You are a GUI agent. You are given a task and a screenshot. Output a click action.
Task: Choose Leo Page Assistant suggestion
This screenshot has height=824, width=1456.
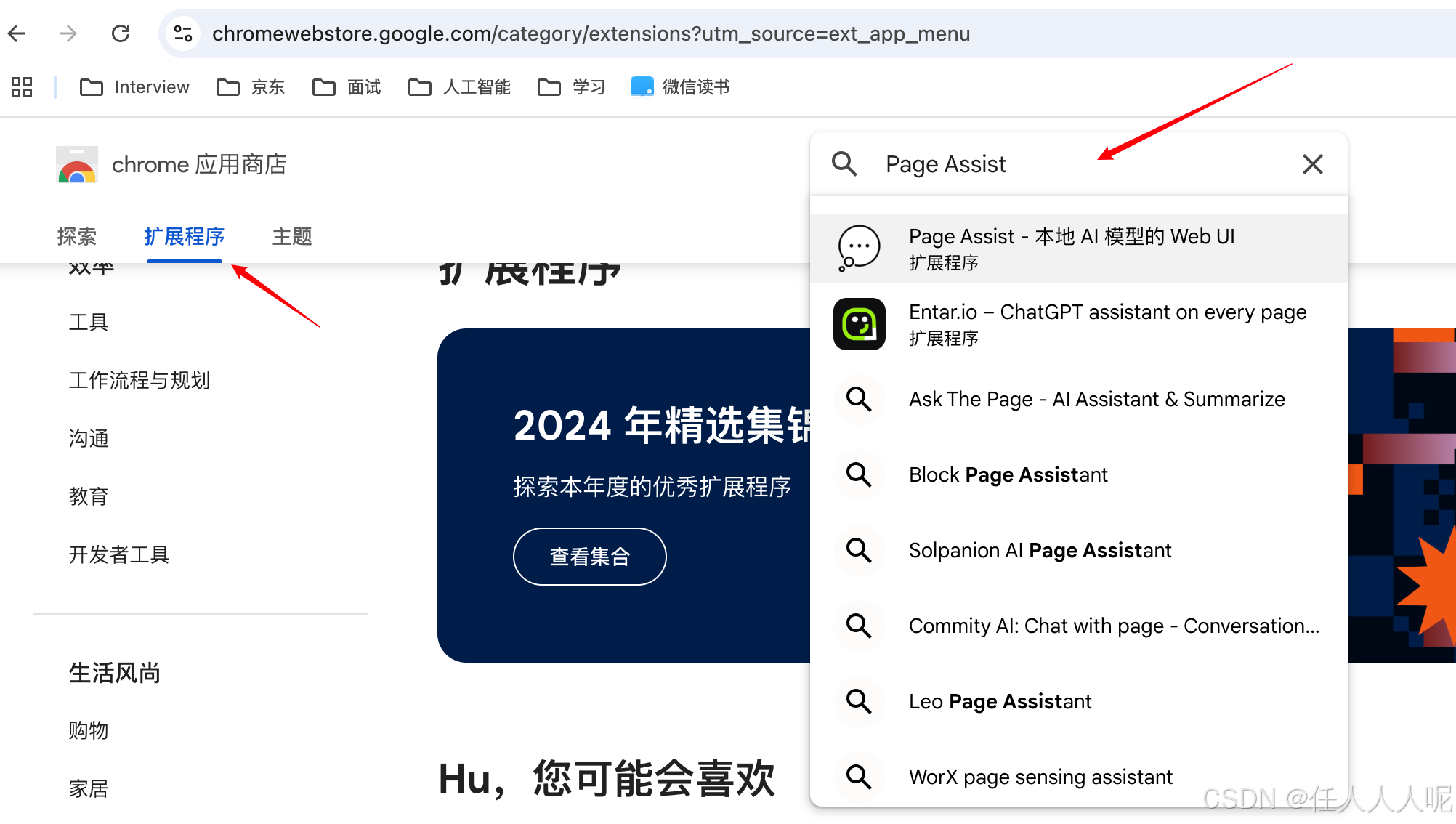[1079, 701]
